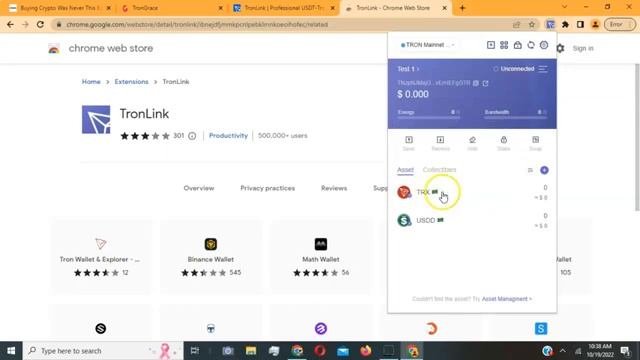Click the address bar URL
Image resolution: width=640 pixels, height=360 pixels.
click(197, 24)
